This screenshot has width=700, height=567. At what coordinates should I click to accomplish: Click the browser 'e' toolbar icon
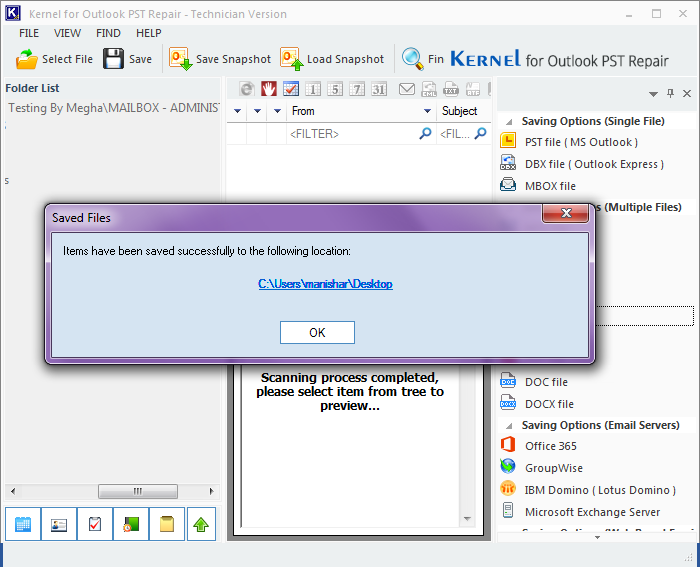coord(246,89)
